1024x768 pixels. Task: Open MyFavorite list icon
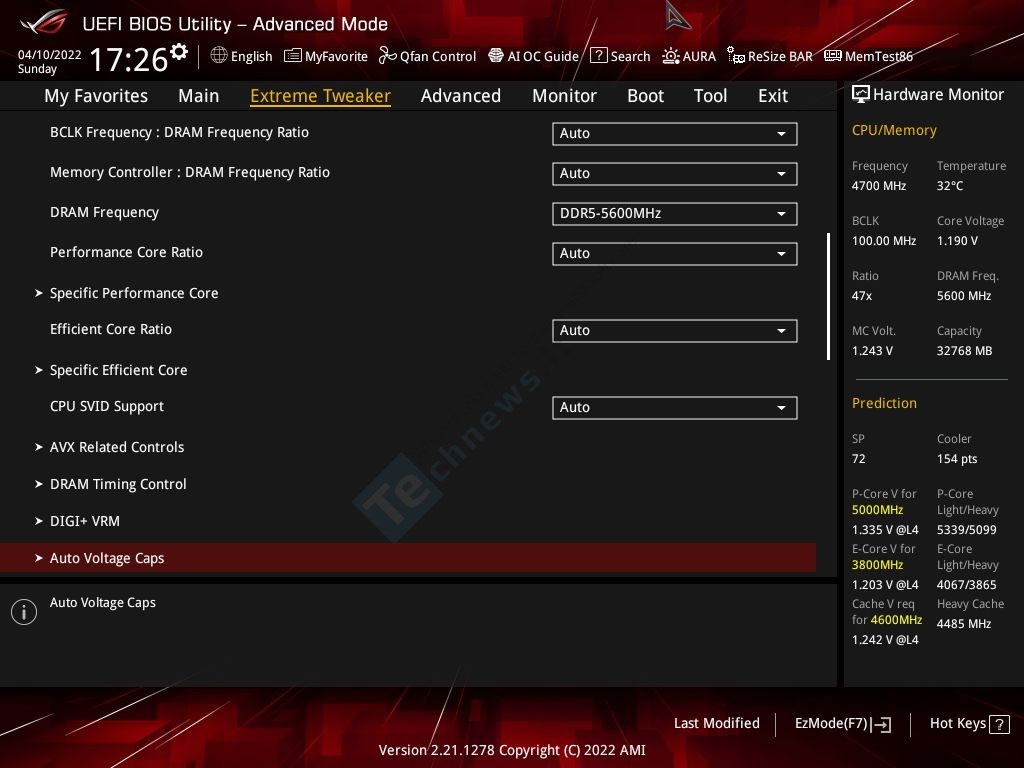tap(293, 56)
